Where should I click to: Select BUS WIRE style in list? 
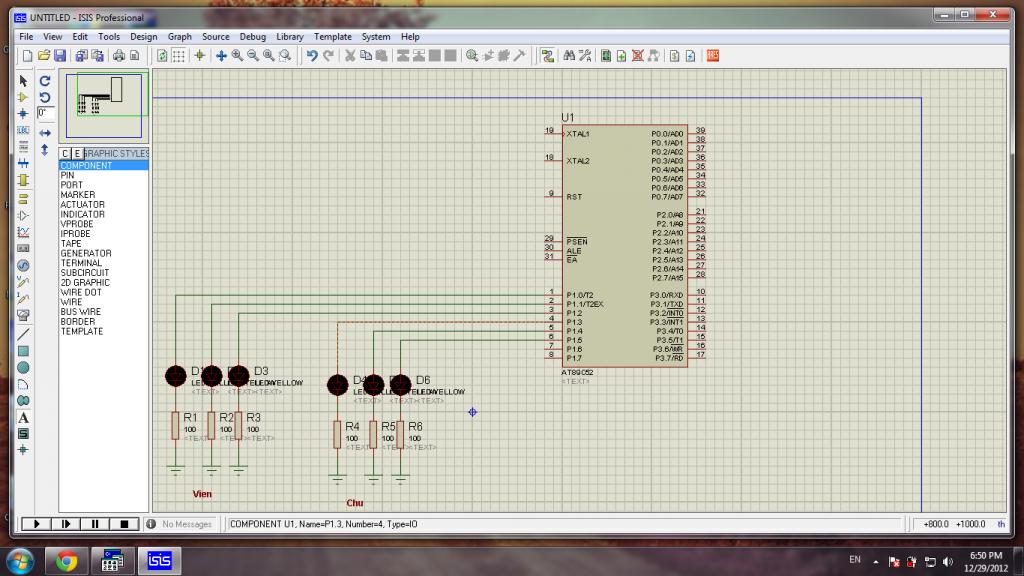80,312
